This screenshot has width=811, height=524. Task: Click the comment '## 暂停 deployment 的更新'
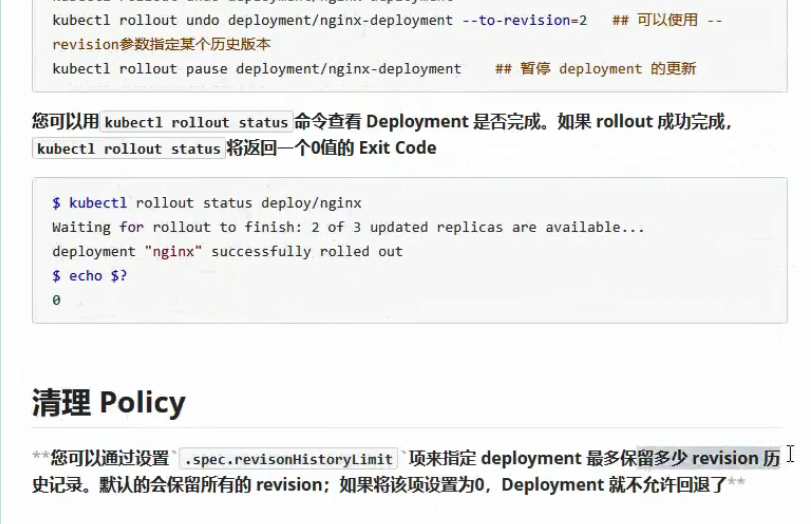click(595, 69)
